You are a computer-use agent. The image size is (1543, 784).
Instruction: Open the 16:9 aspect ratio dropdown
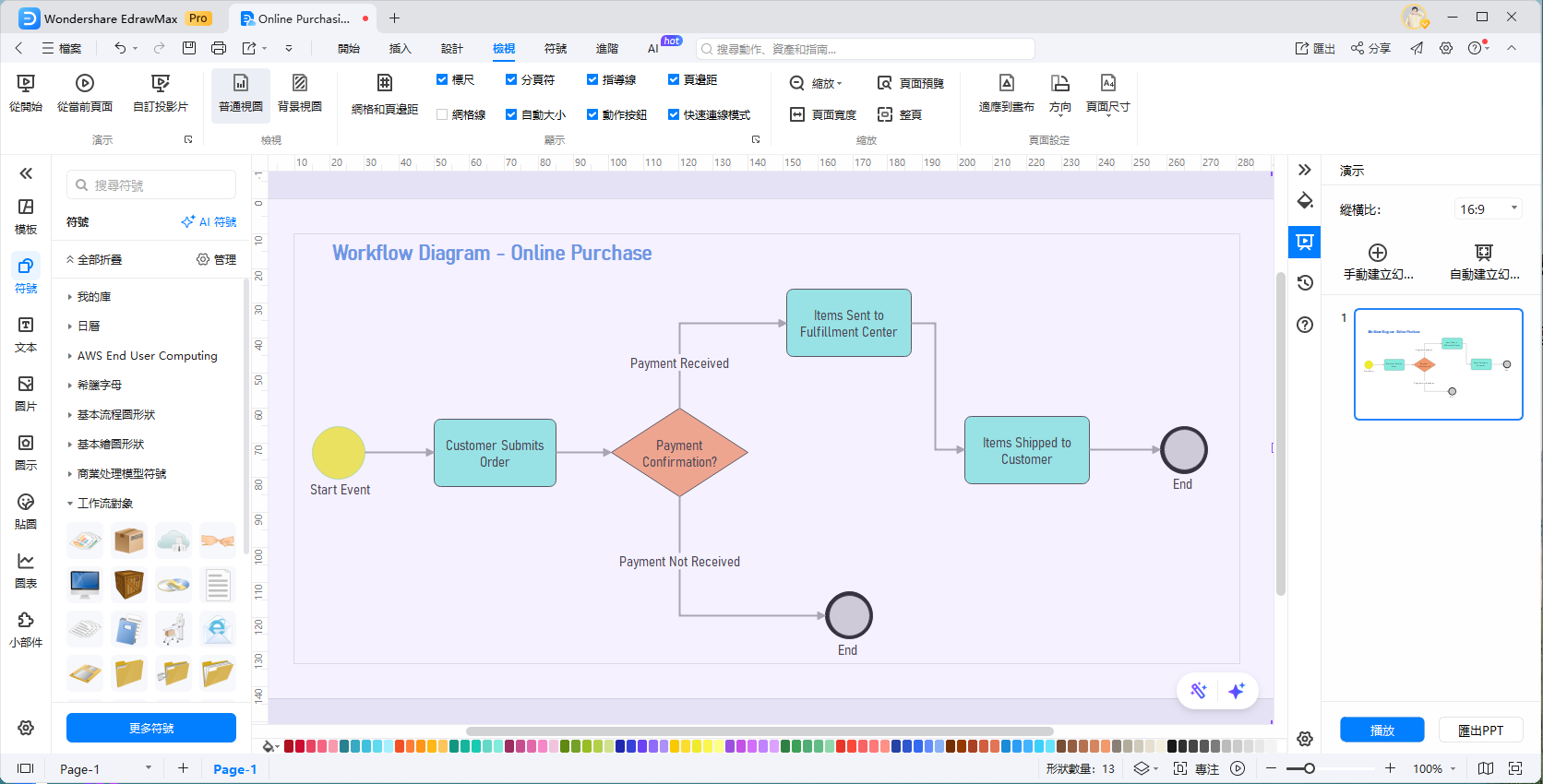(1487, 209)
